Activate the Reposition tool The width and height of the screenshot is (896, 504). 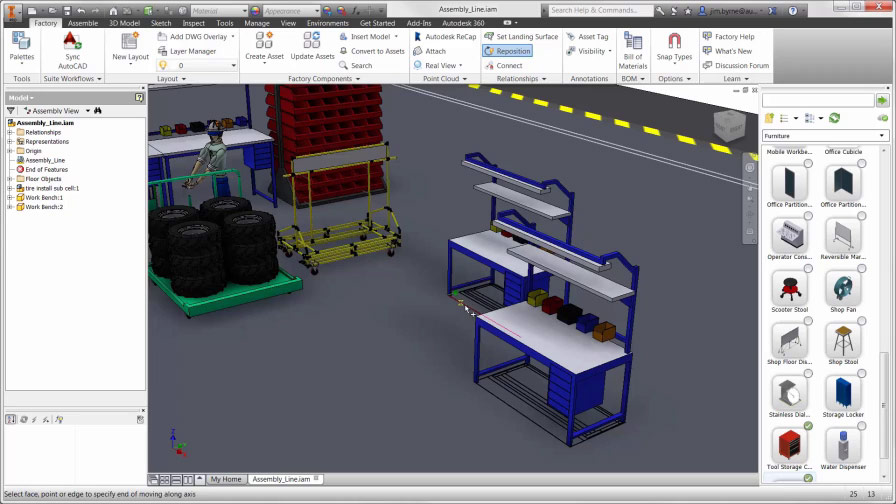pos(507,51)
